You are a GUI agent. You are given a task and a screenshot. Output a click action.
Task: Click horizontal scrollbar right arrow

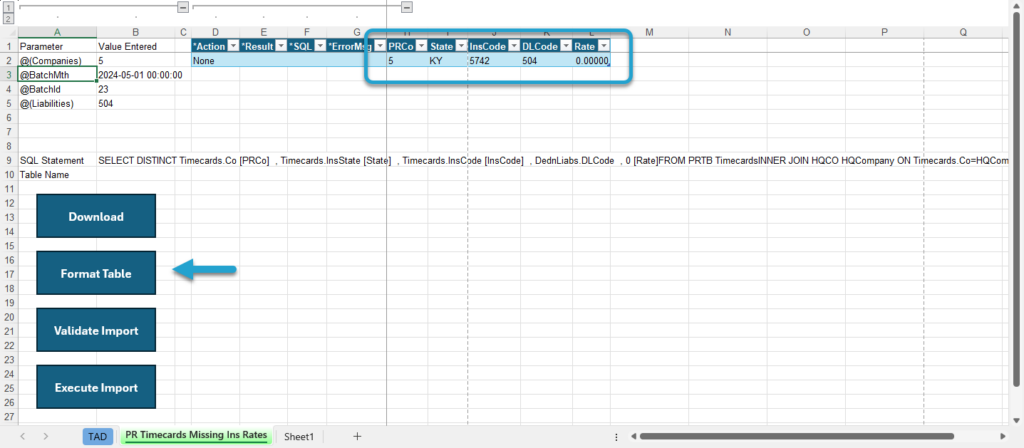coord(1003,436)
